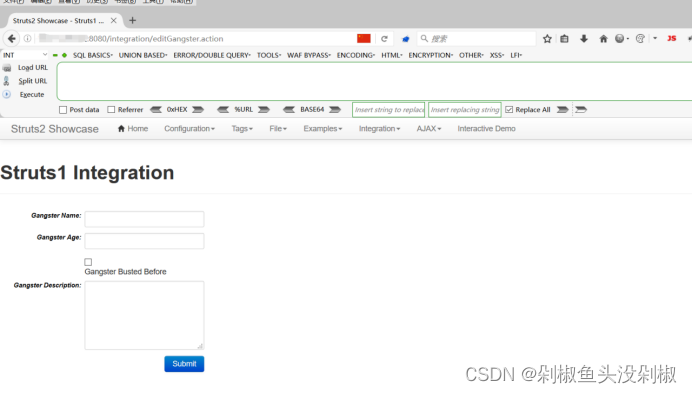Open the INT type dropdown in HackBar
This screenshot has height=393, width=692.
[x=25, y=55]
